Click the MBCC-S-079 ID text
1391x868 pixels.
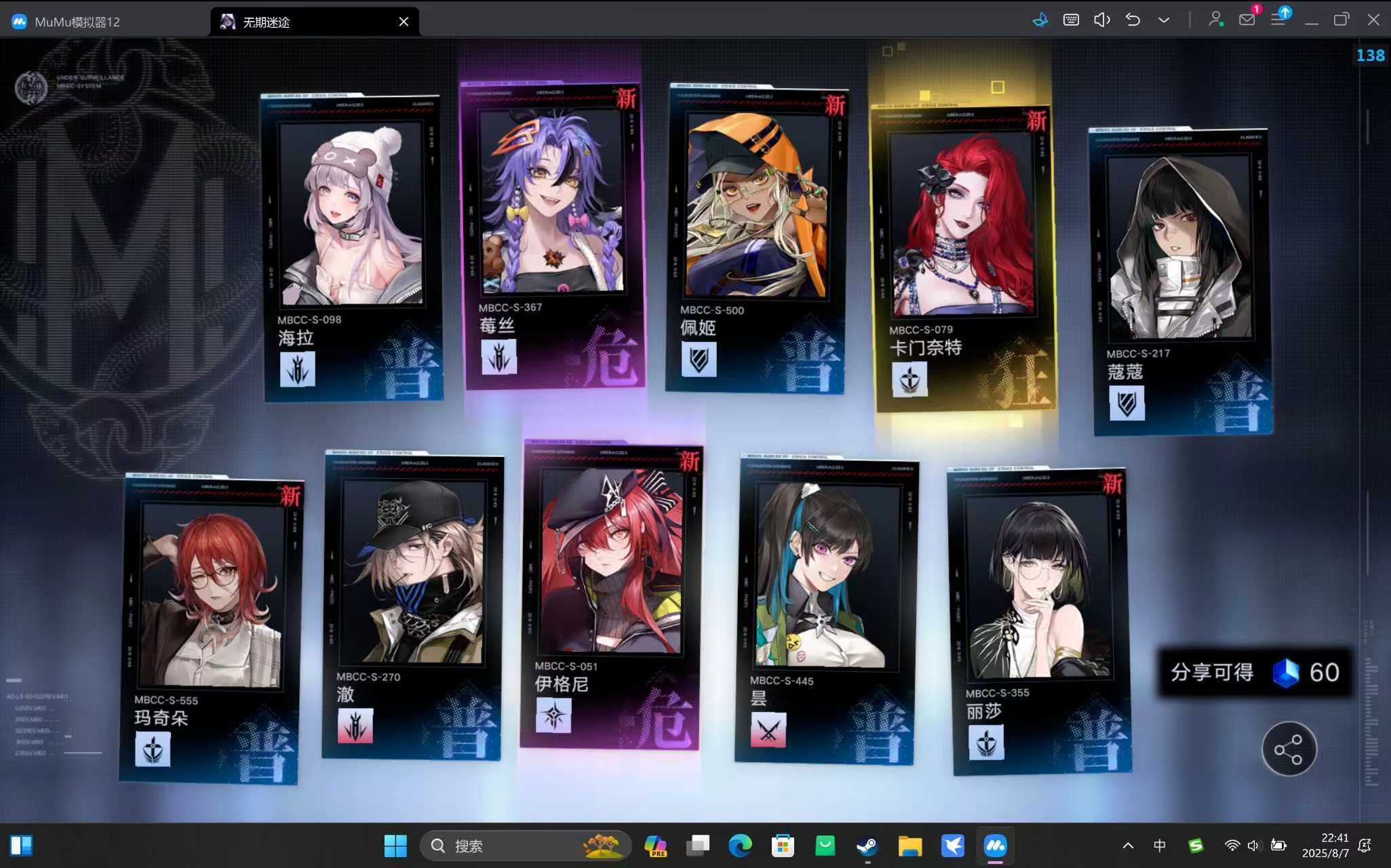coord(921,330)
